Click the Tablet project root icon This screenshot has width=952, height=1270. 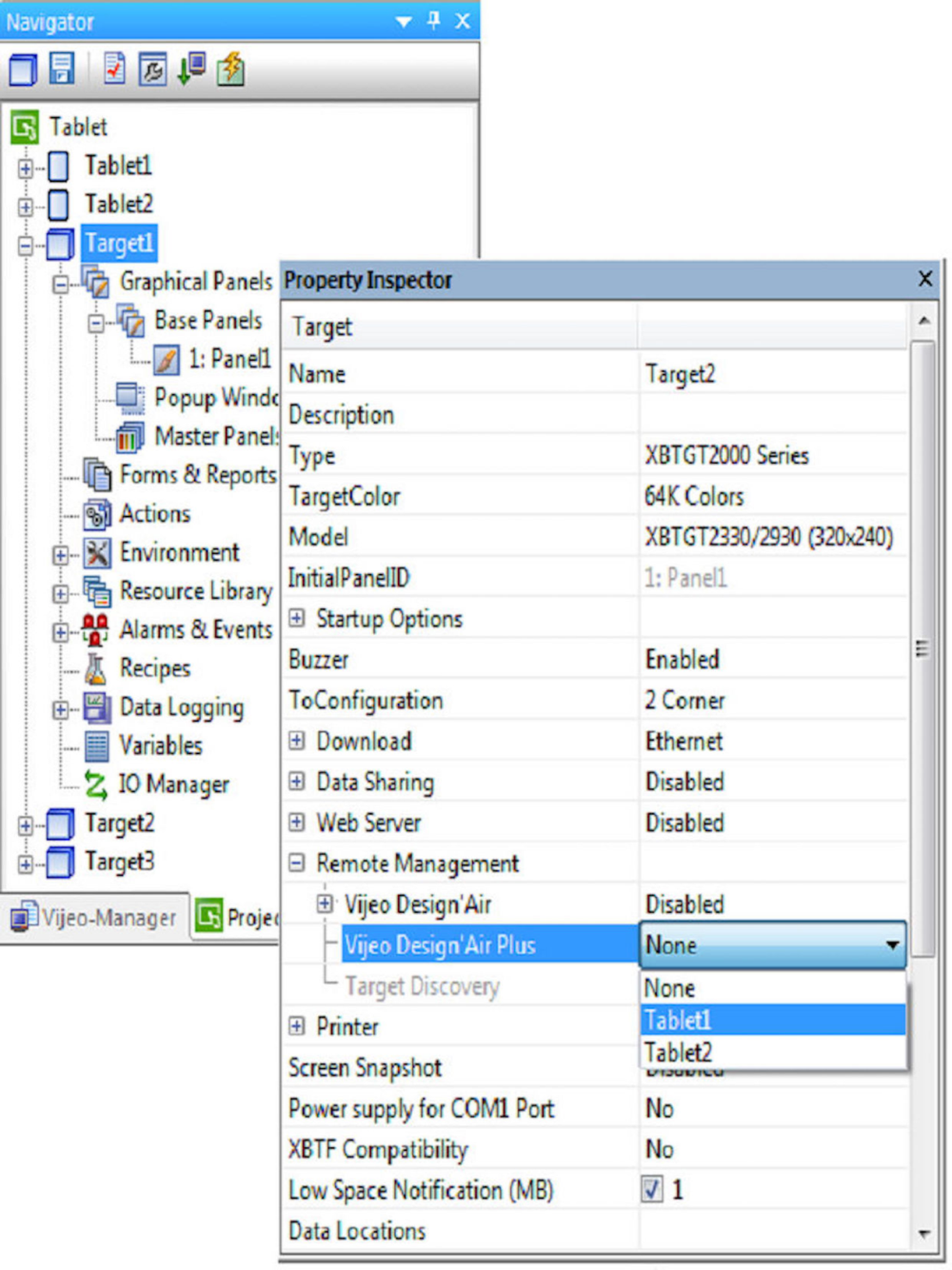tap(25, 127)
